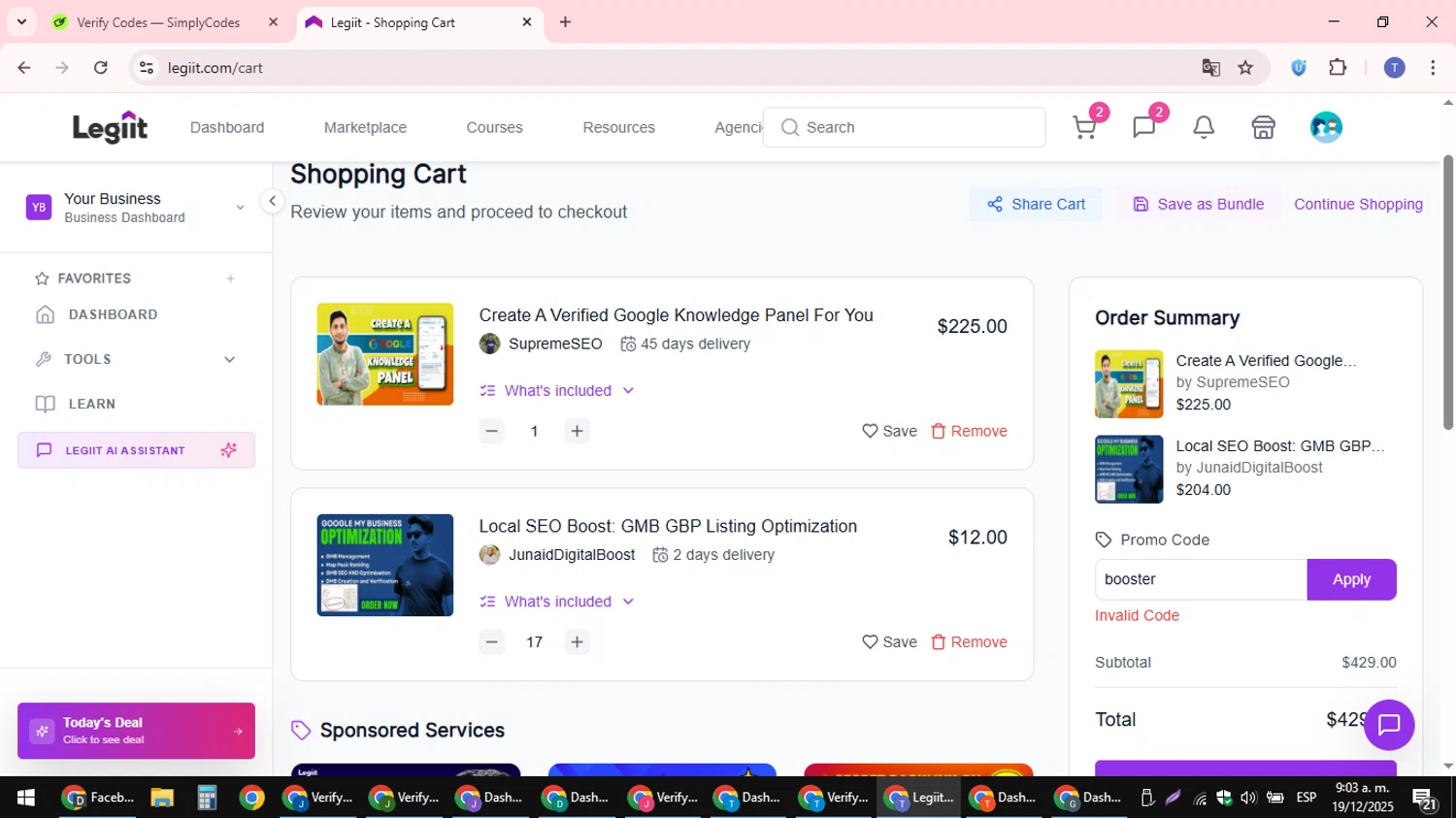Save the Local SEO Boost item
The image size is (1456, 818).
pos(889,641)
